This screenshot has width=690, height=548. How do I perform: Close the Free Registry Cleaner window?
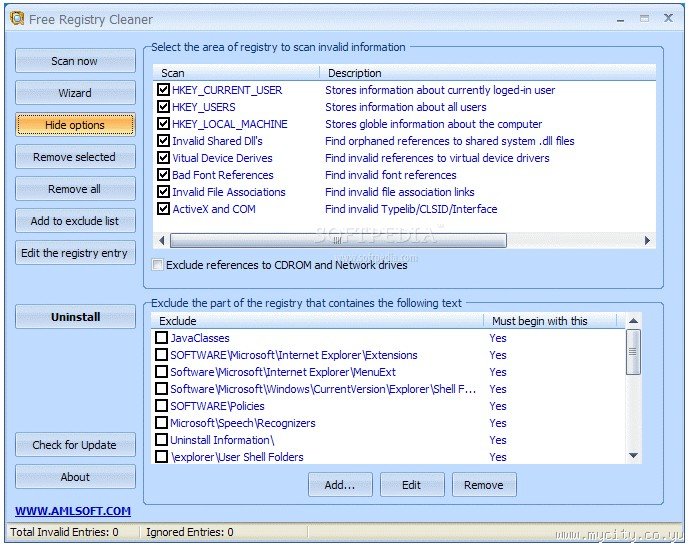(x=668, y=18)
